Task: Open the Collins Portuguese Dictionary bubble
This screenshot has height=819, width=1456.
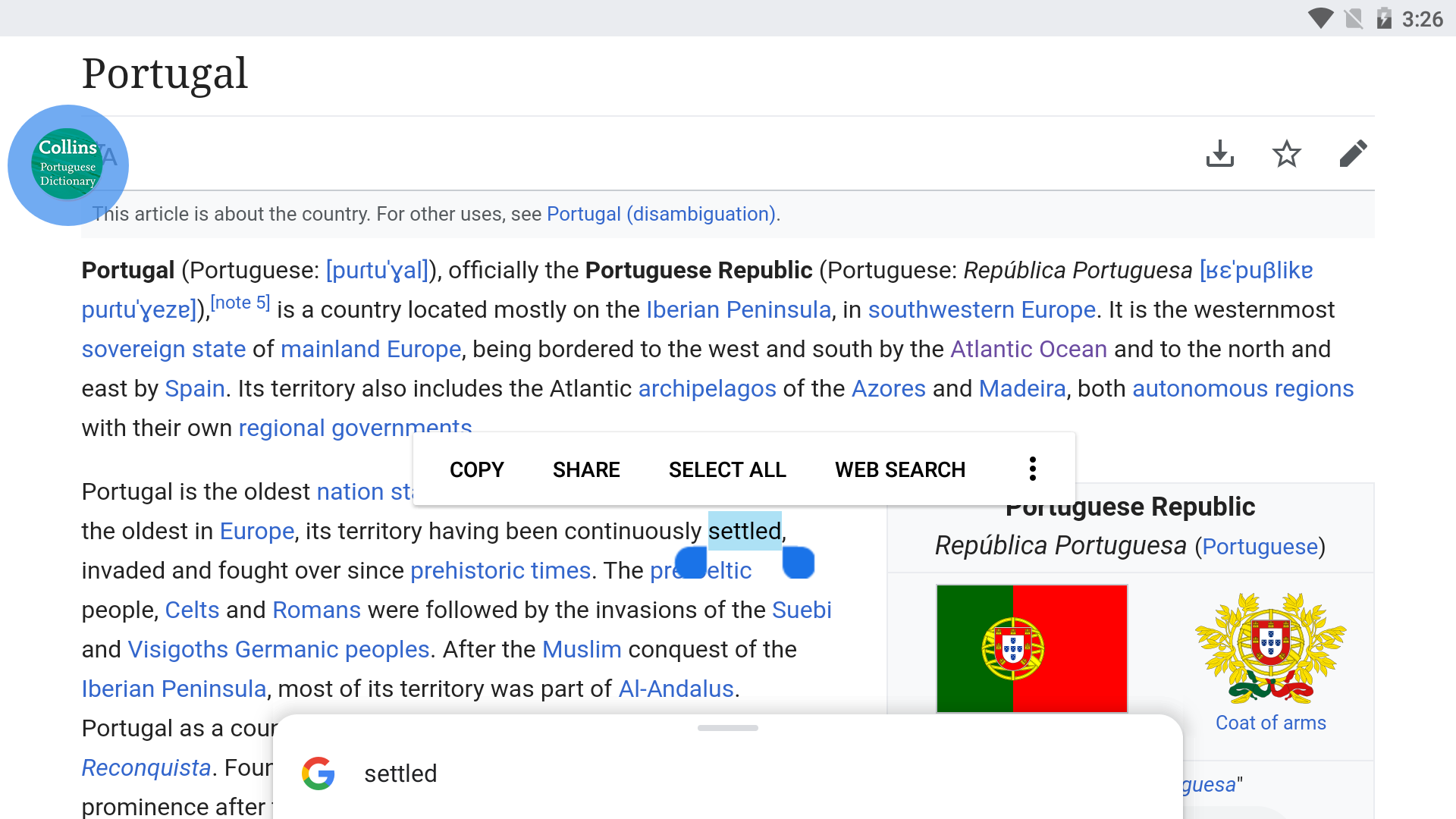Action: pos(68,165)
